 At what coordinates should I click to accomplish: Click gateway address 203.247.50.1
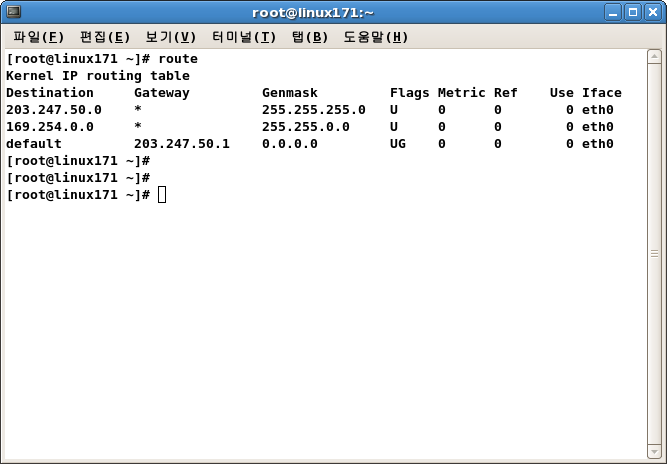point(182,144)
